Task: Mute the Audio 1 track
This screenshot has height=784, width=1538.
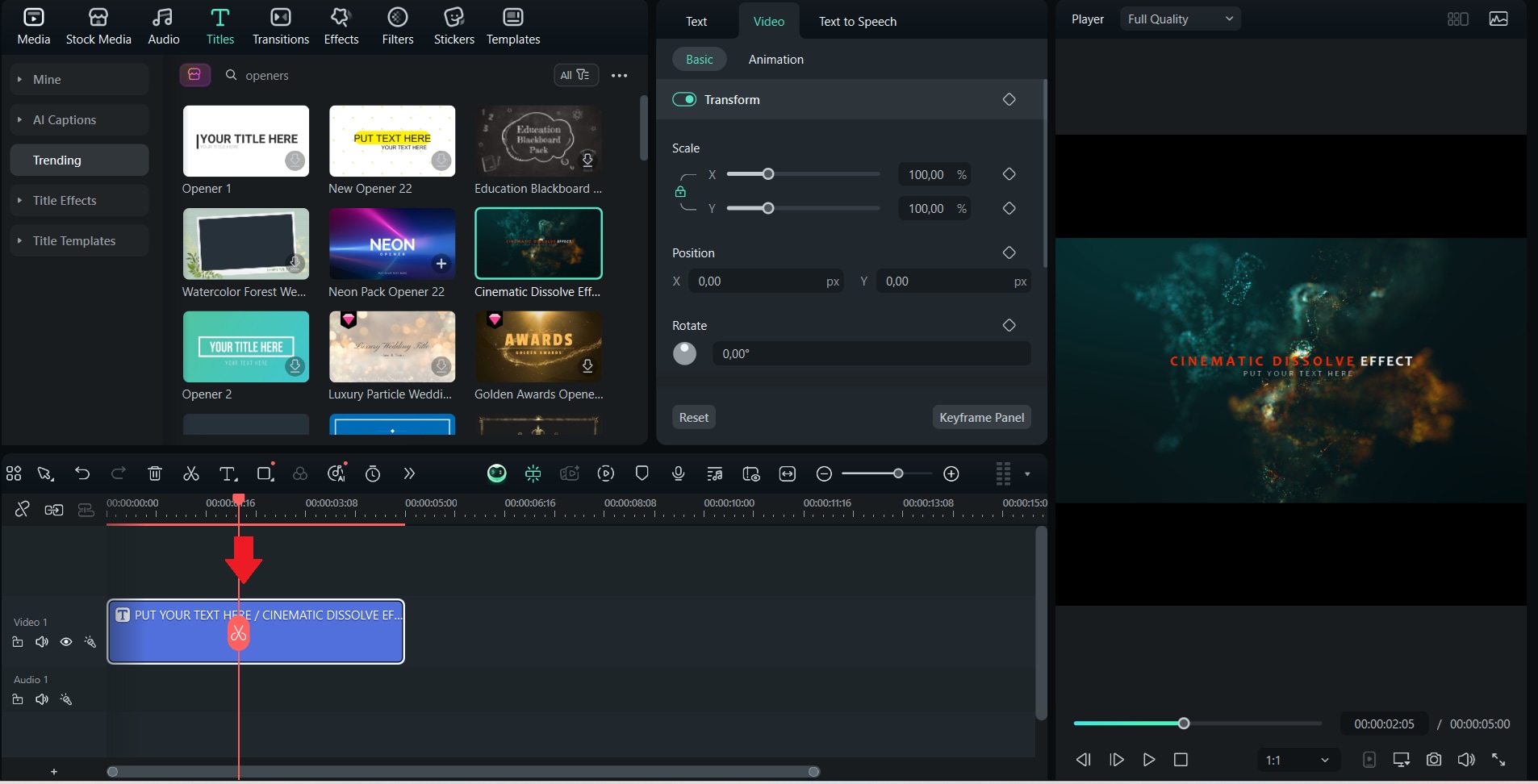Action: click(42, 699)
